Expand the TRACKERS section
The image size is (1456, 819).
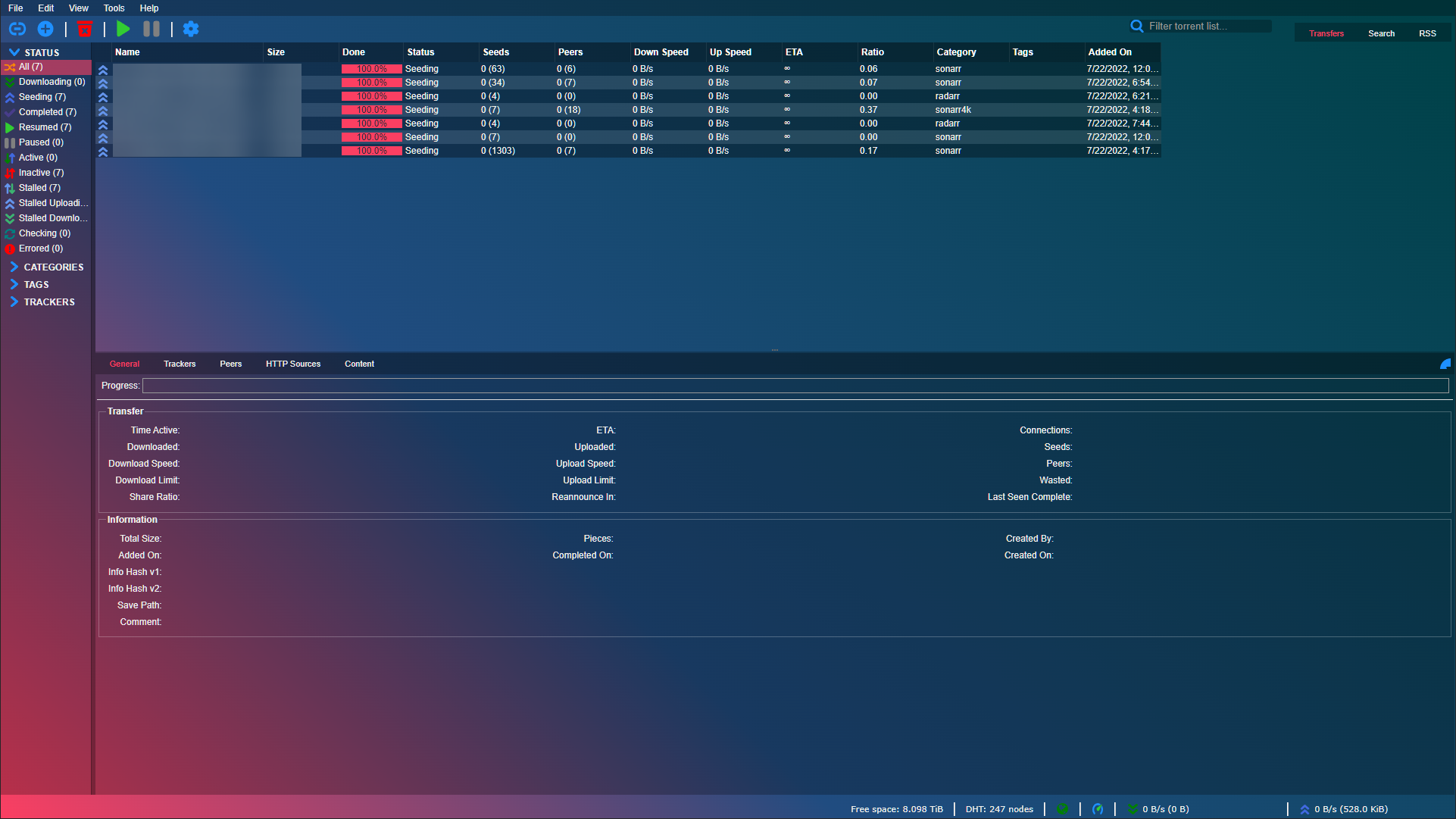tap(42, 302)
